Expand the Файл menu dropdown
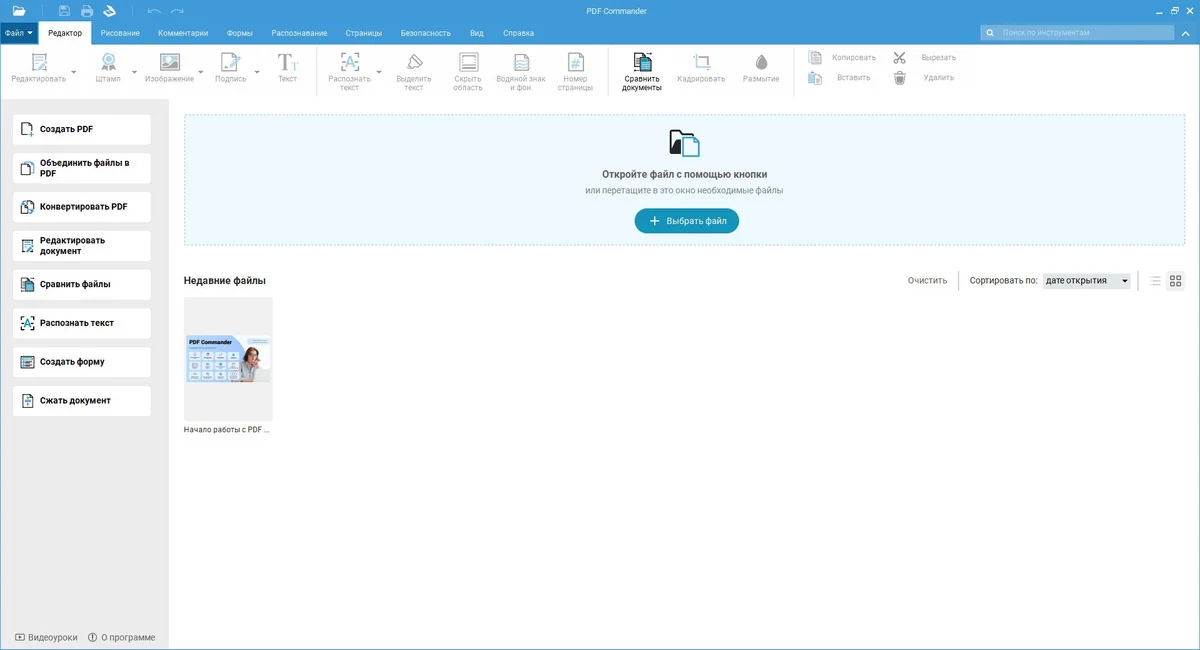The image size is (1200, 650). pyautogui.click(x=19, y=33)
